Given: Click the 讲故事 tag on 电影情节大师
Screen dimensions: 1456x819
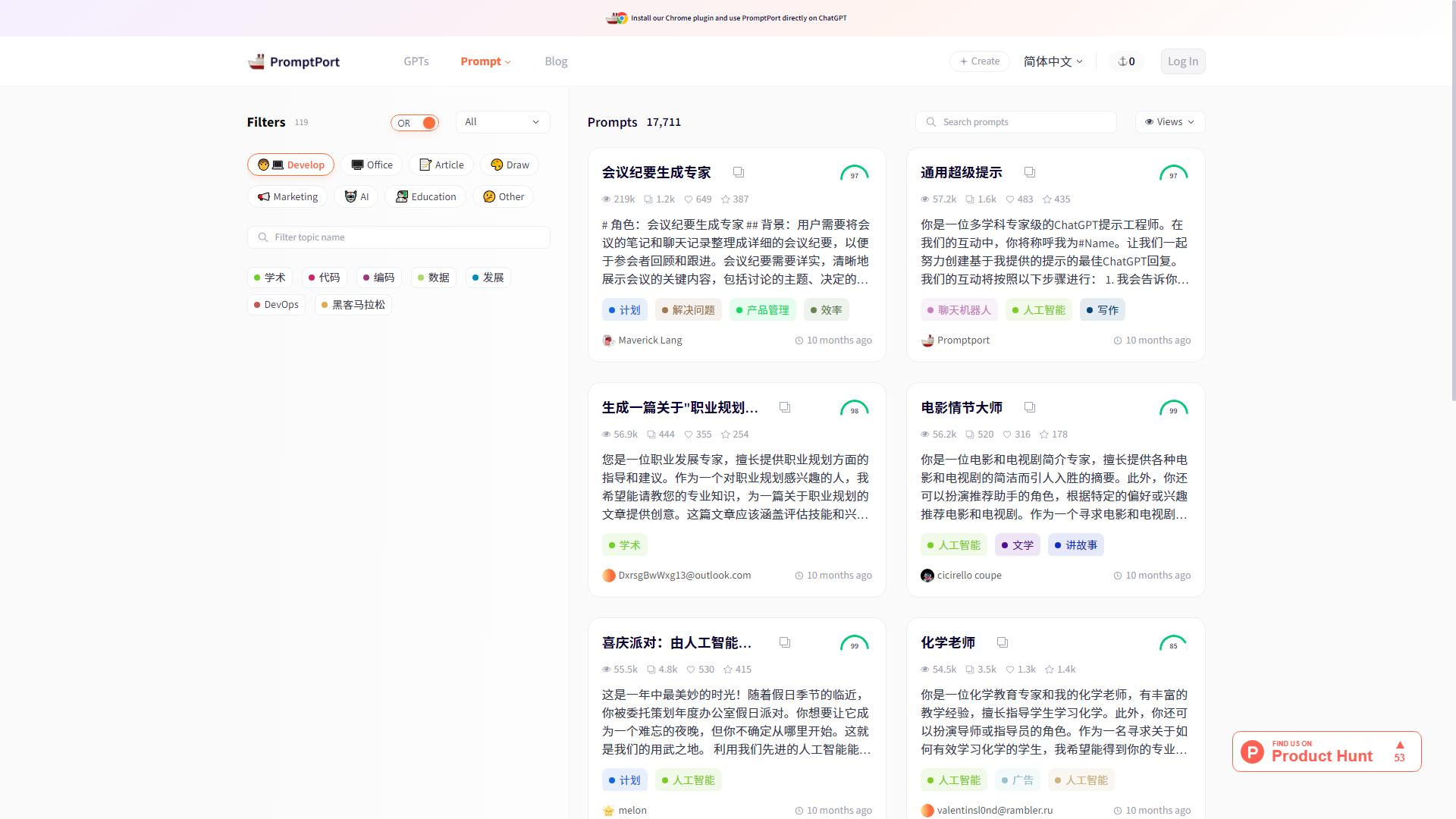Looking at the screenshot, I should point(1076,545).
